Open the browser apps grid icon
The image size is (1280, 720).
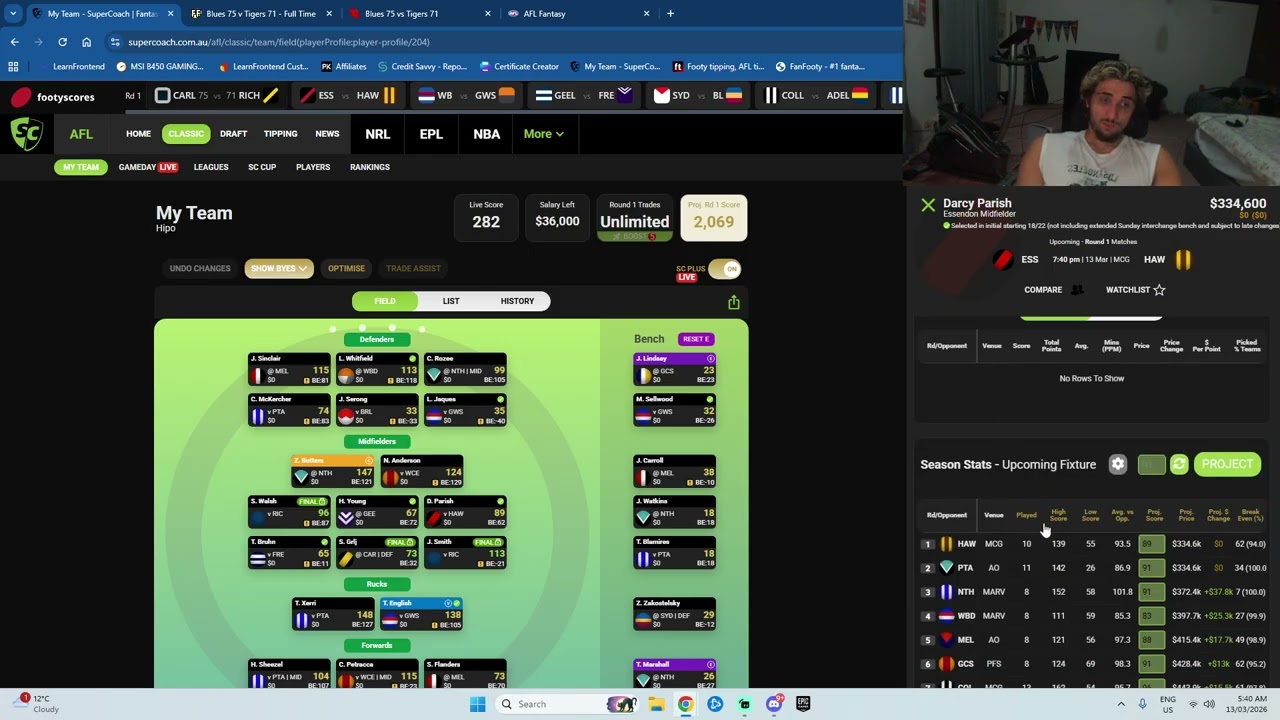pyautogui.click(x=13, y=67)
